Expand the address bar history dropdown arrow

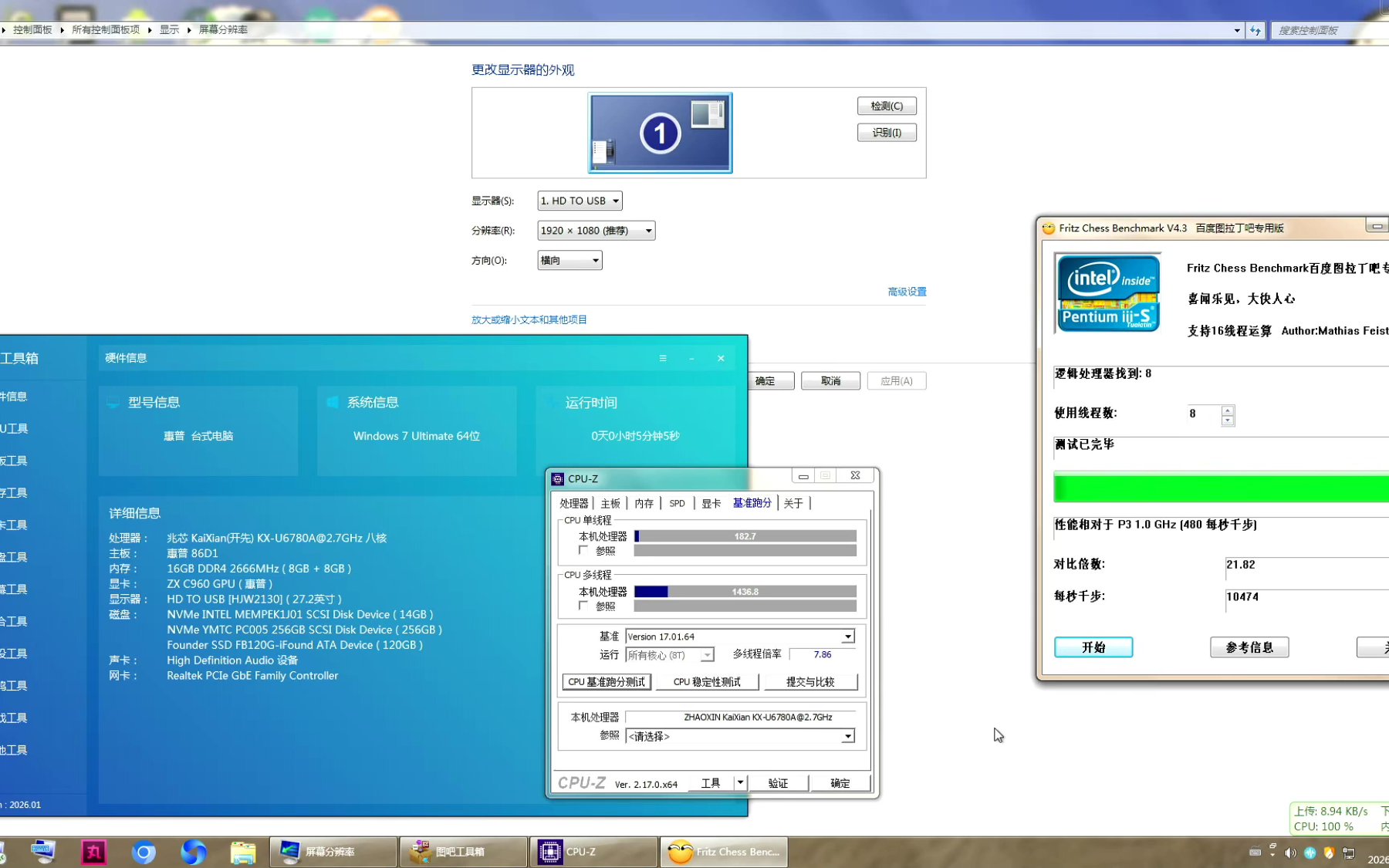coord(1237,30)
